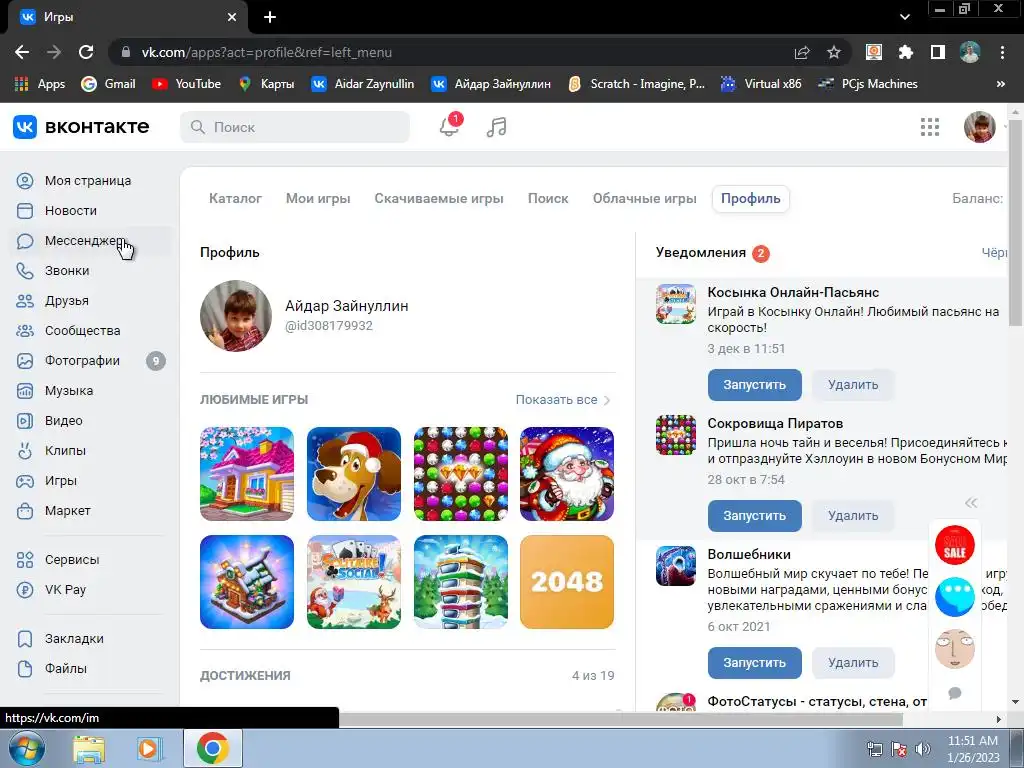This screenshot has width=1024, height=768.
Task: Open Закладки in the sidebar
Action: [74, 639]
